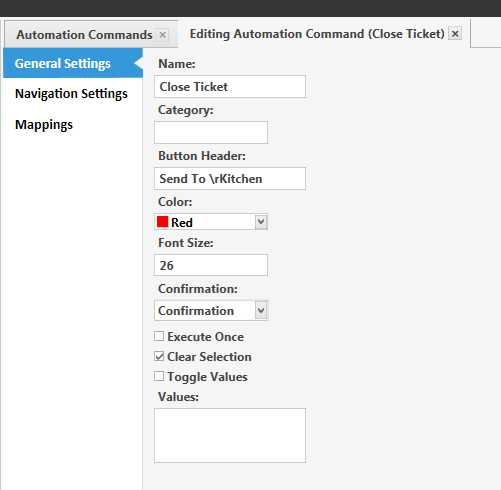Open the Confirmation combo box
The width and height of the screenshot is (501, 490).
click(211, 311)
